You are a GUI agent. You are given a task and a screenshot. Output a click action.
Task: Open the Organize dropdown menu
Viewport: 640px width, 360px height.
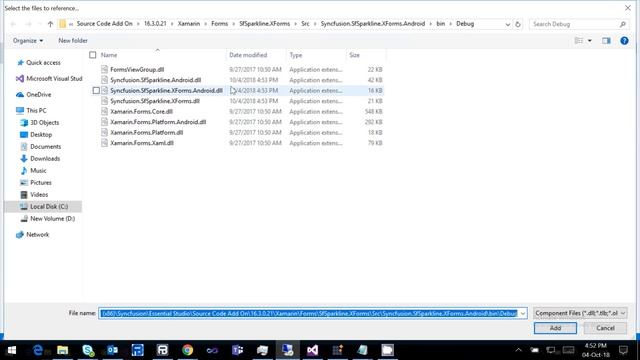point(28,40)
